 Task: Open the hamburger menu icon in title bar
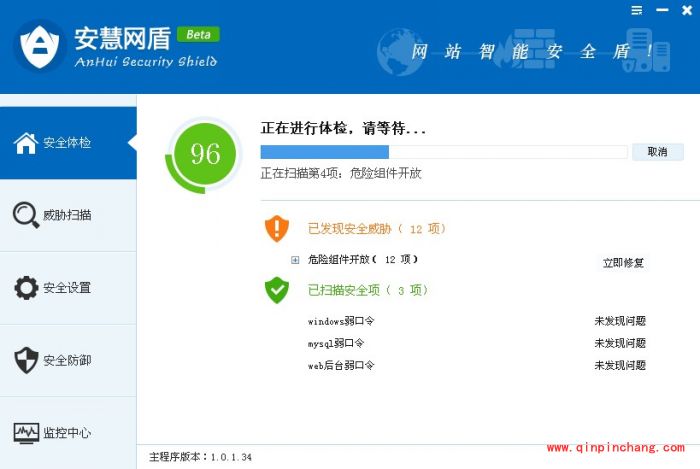[x=637, y=10]
